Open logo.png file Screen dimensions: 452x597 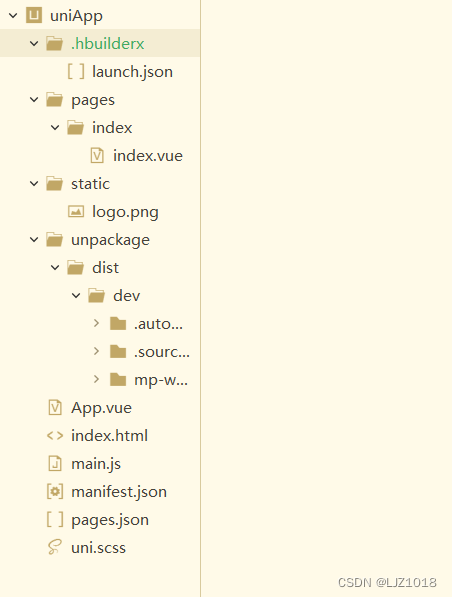125,212
